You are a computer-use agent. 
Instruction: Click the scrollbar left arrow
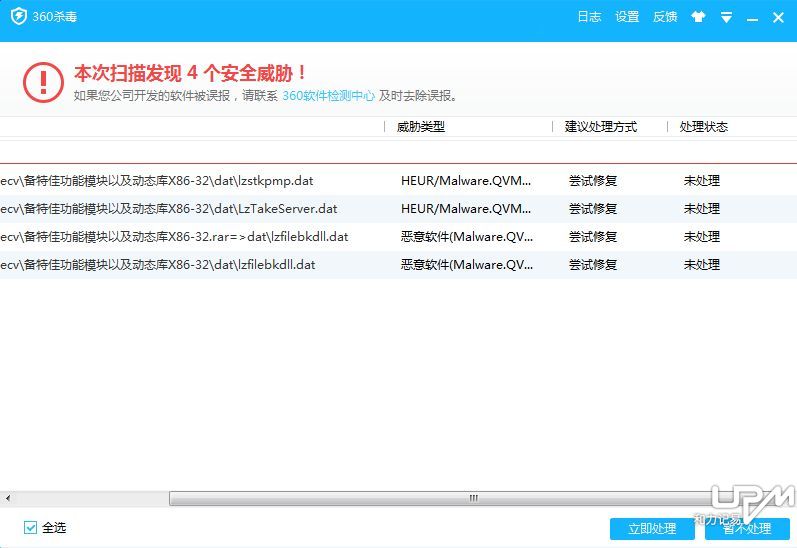(8, 498)
